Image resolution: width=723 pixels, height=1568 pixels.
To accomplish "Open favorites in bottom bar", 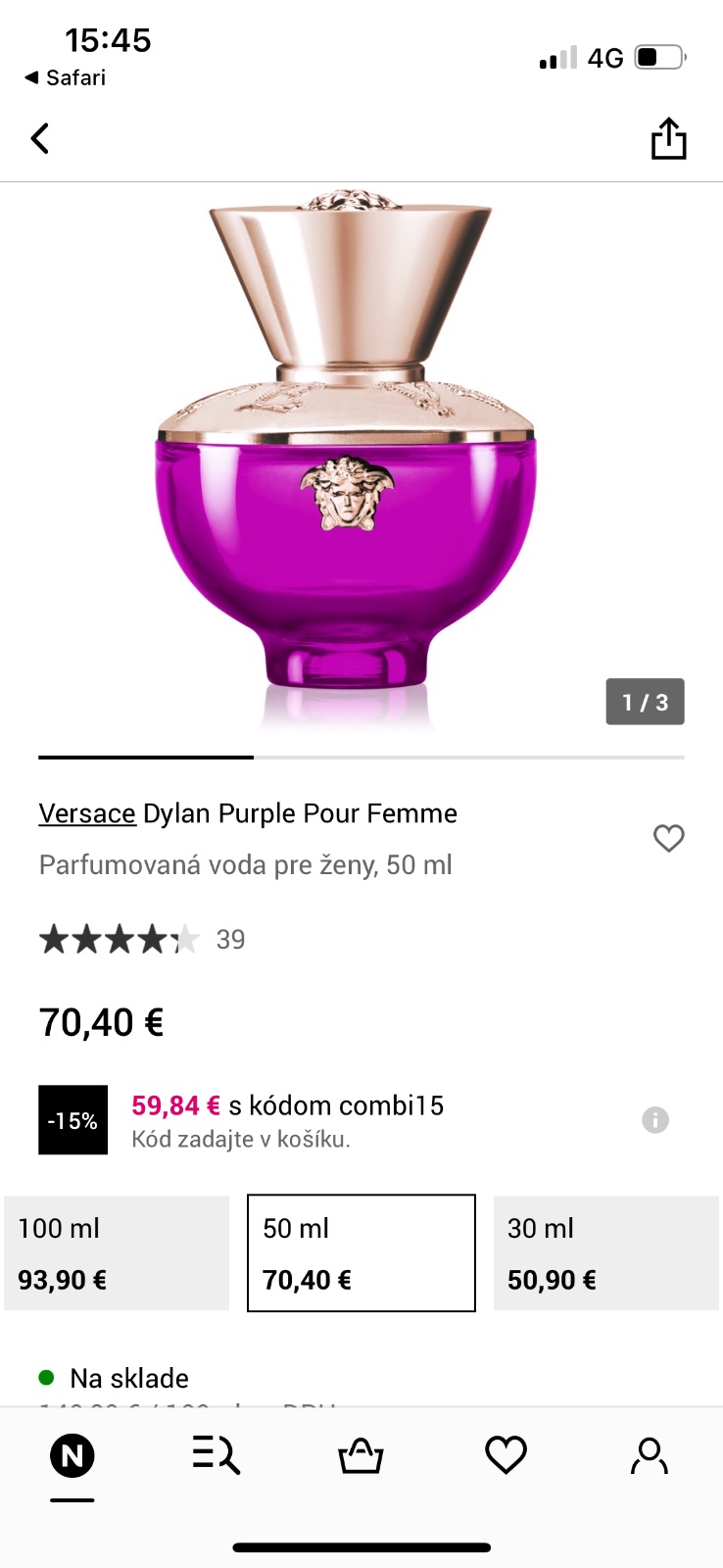I will [x=506, y=1455].
